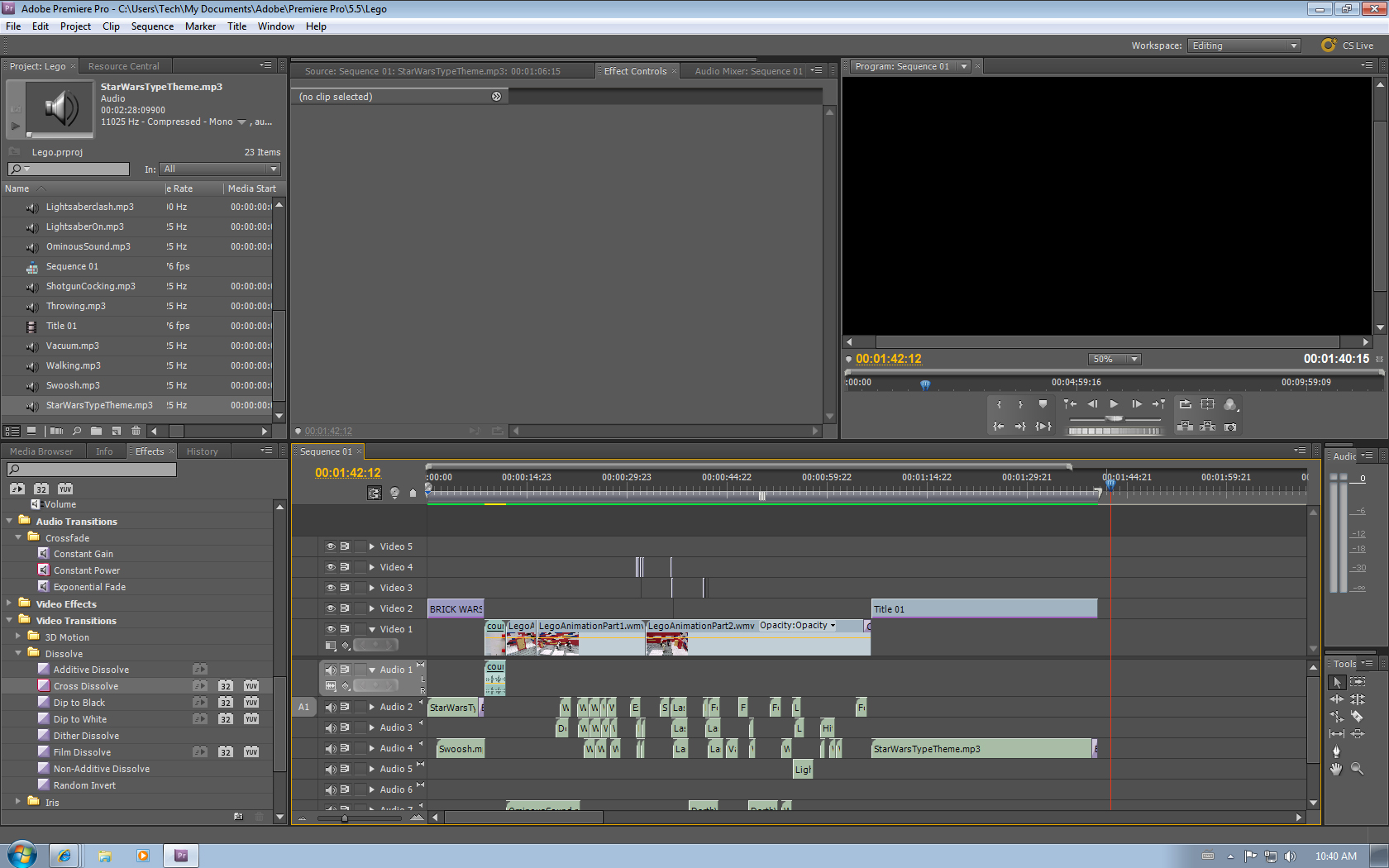Image resolution: width=1389 pixels, height=868 pixels.
Task: Click the New Item icon in Project panel
Action: coord(117,431)
